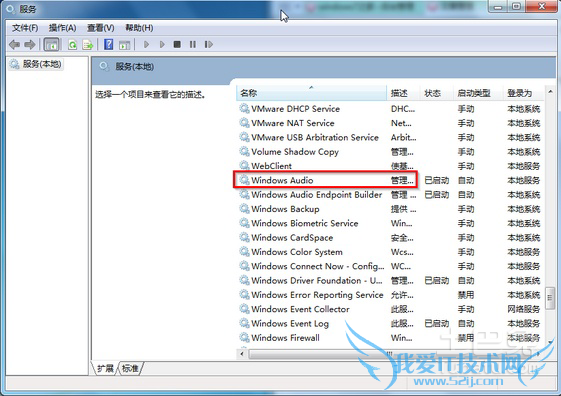
Task: Select the VMware NAT Service row
Action: tap(390, 123)
